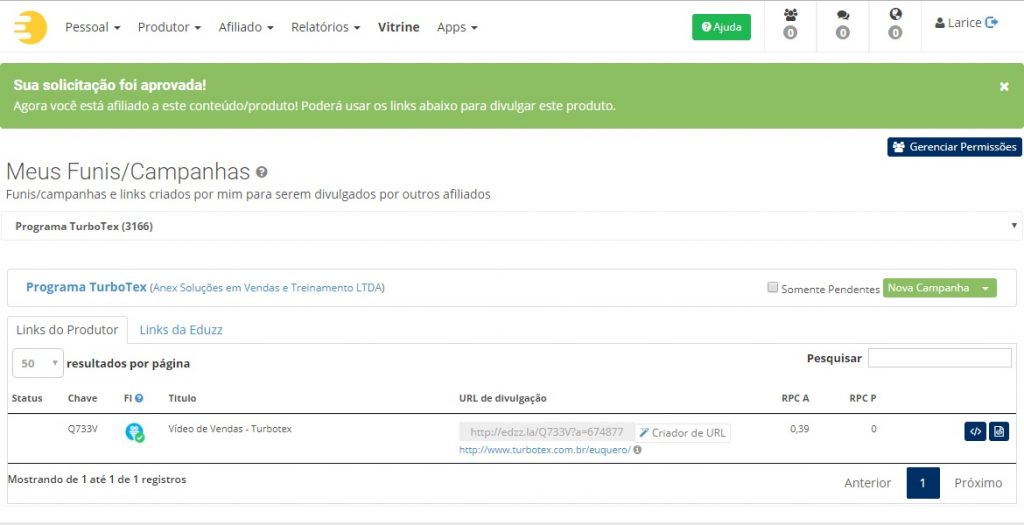
Task: Click the document icon button for Q733V
Action: [x=999, y=432]
